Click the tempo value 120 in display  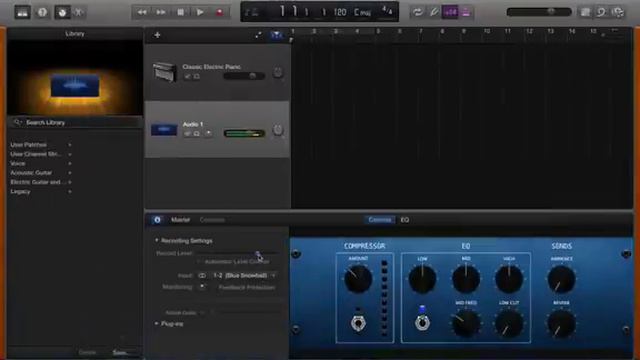340,12
